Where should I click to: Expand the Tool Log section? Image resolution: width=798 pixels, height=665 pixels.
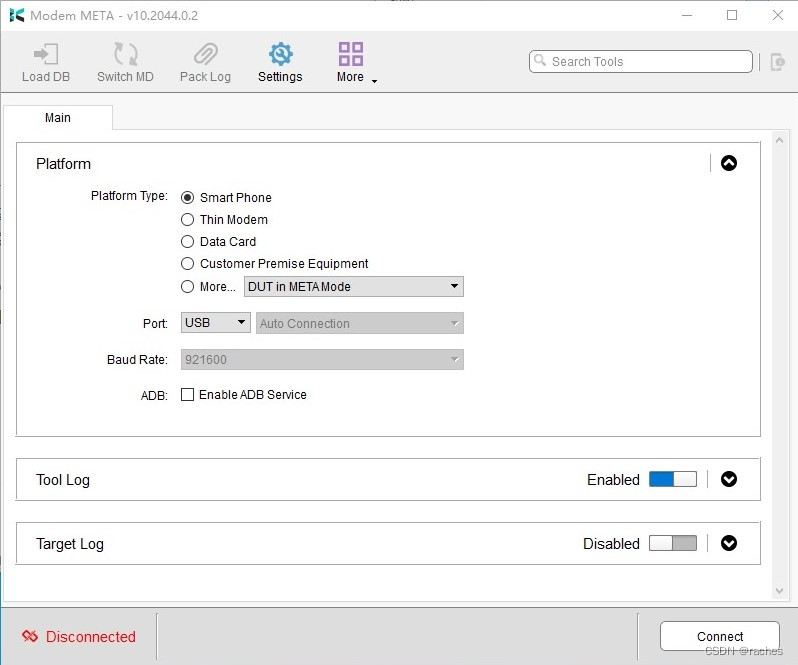click(729, 479)
